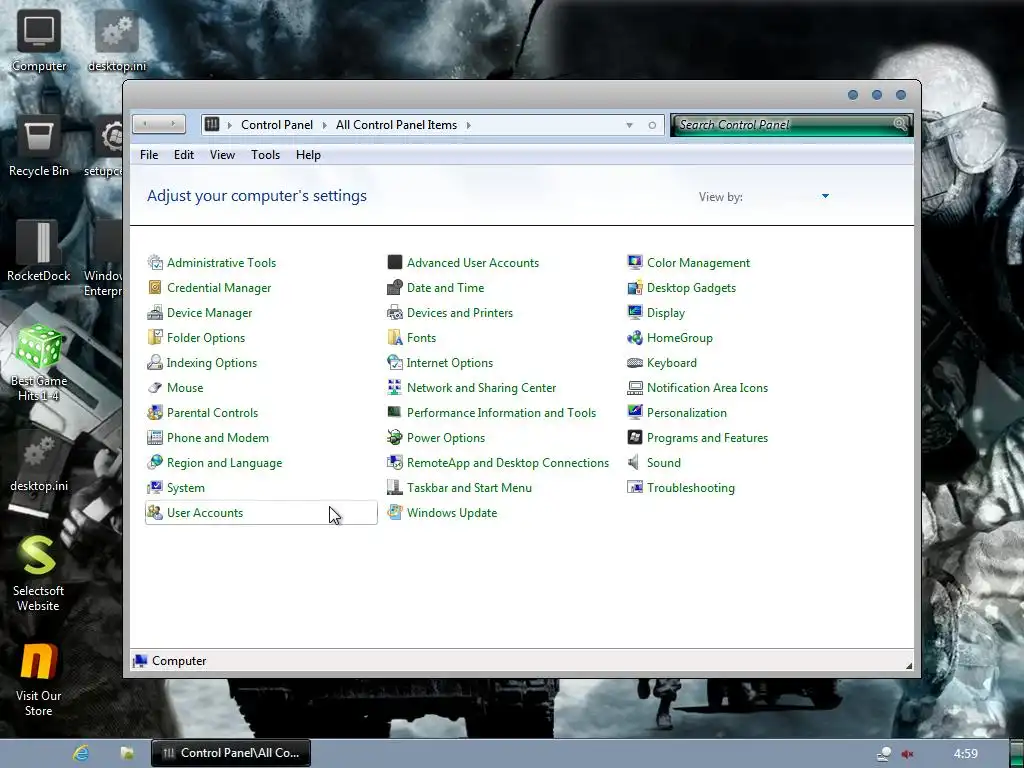Go back with the navigation arrow
This screenshot has width=1024, height=768.
146,124
